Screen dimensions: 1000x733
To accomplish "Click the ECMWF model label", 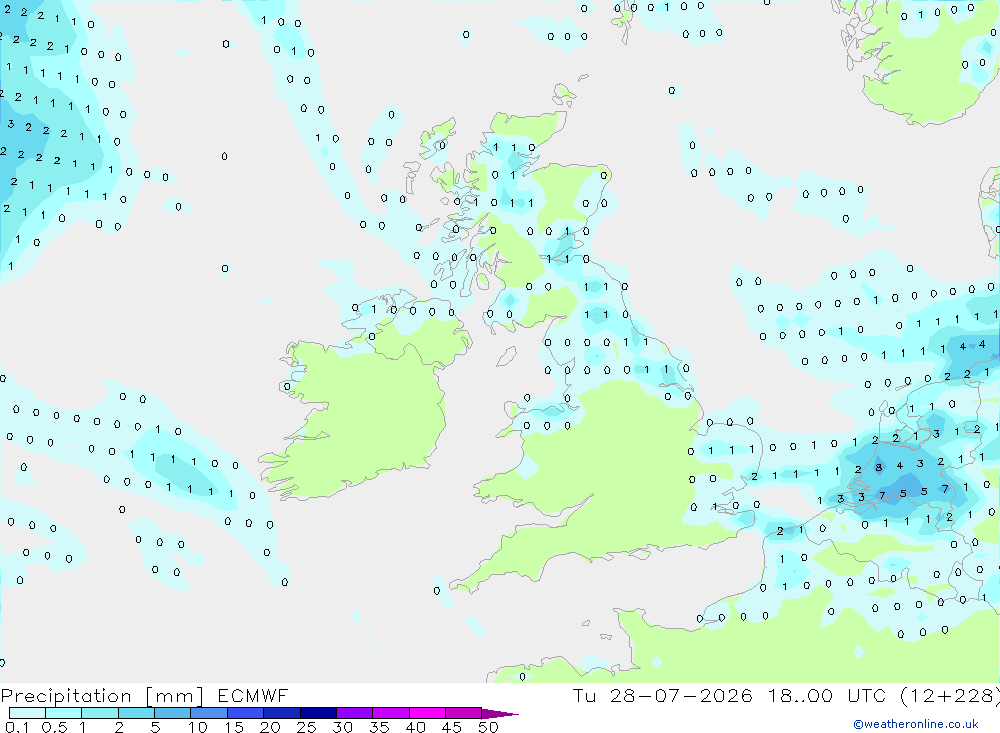I will 253,696.
